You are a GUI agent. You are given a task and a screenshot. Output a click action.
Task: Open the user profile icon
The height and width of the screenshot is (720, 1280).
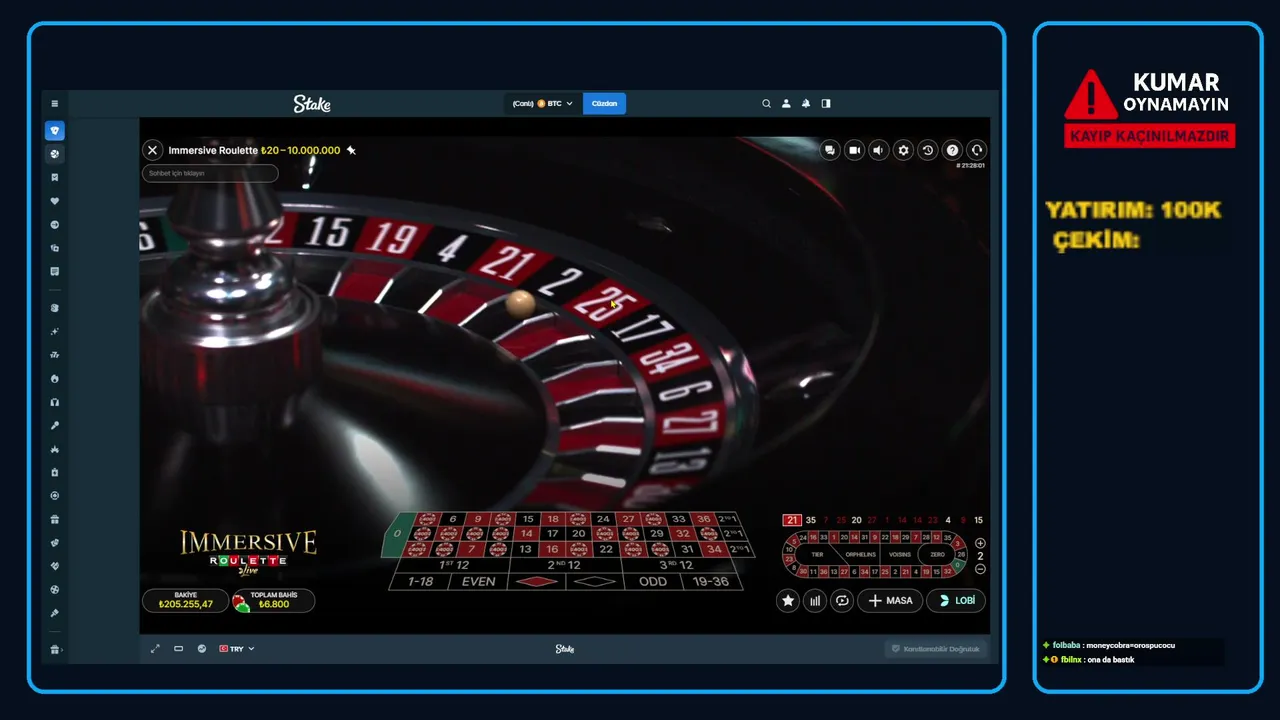[786, 103]
